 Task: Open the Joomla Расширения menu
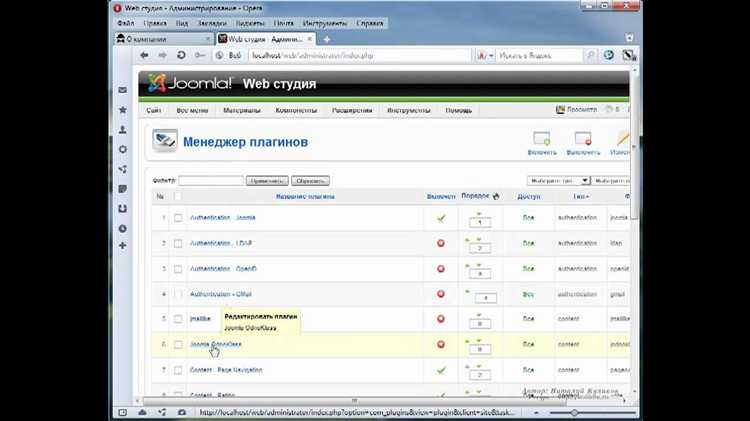coord(352,111)
